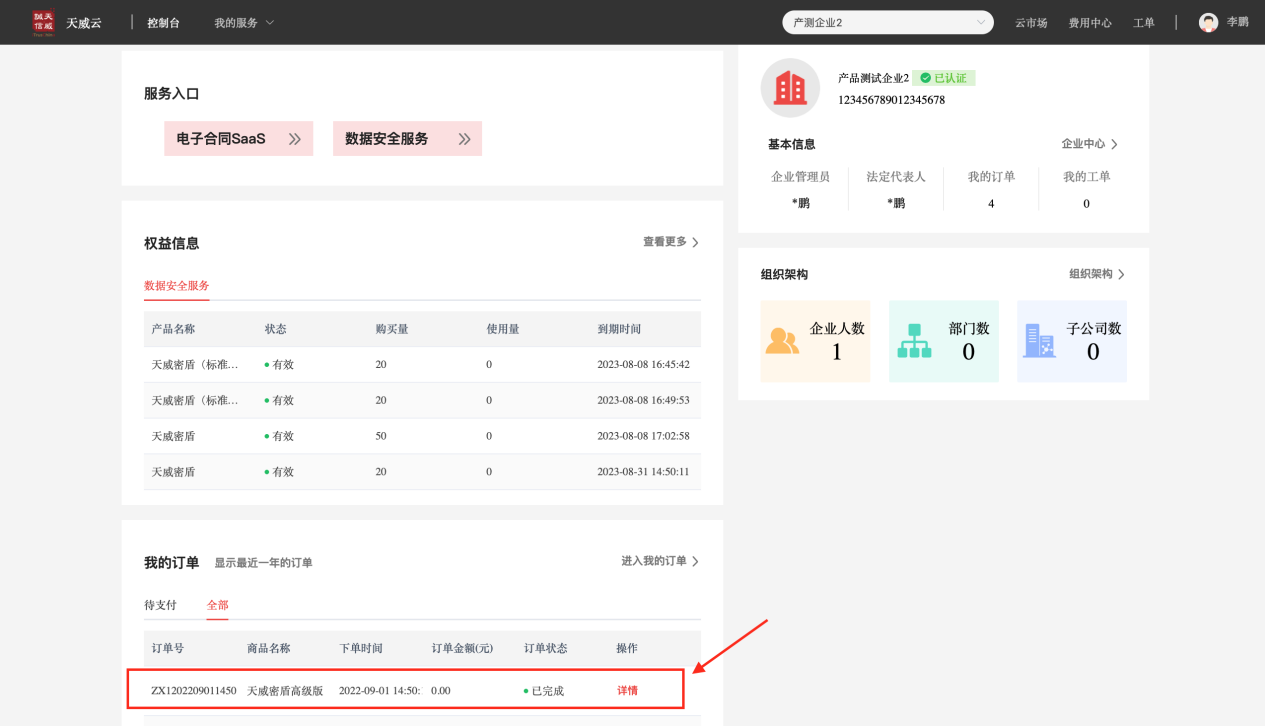Click order time 2022-09-01 14:50

[x=379, y=690]
